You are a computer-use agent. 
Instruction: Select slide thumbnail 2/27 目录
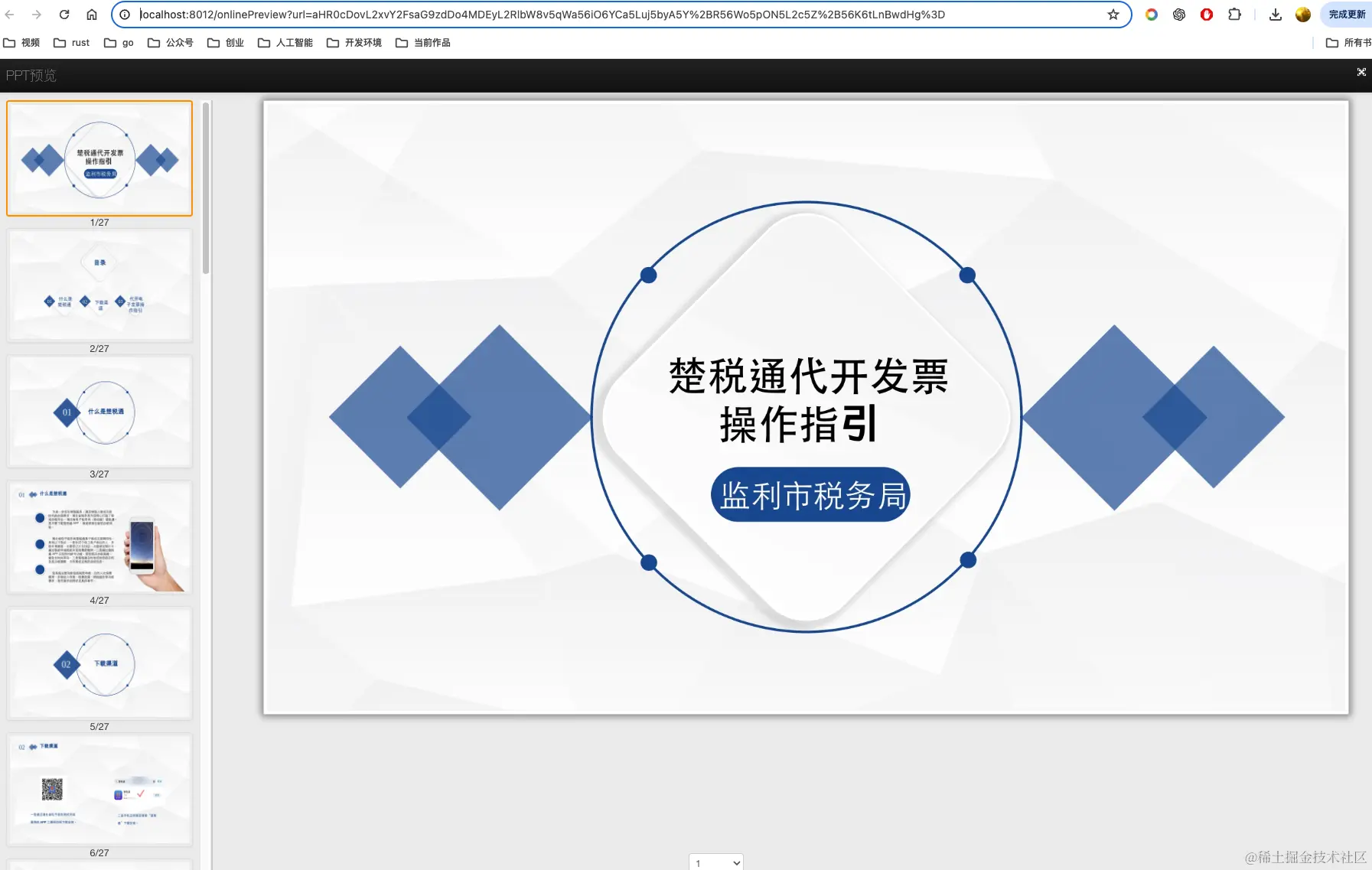click(x=99, y=285)
